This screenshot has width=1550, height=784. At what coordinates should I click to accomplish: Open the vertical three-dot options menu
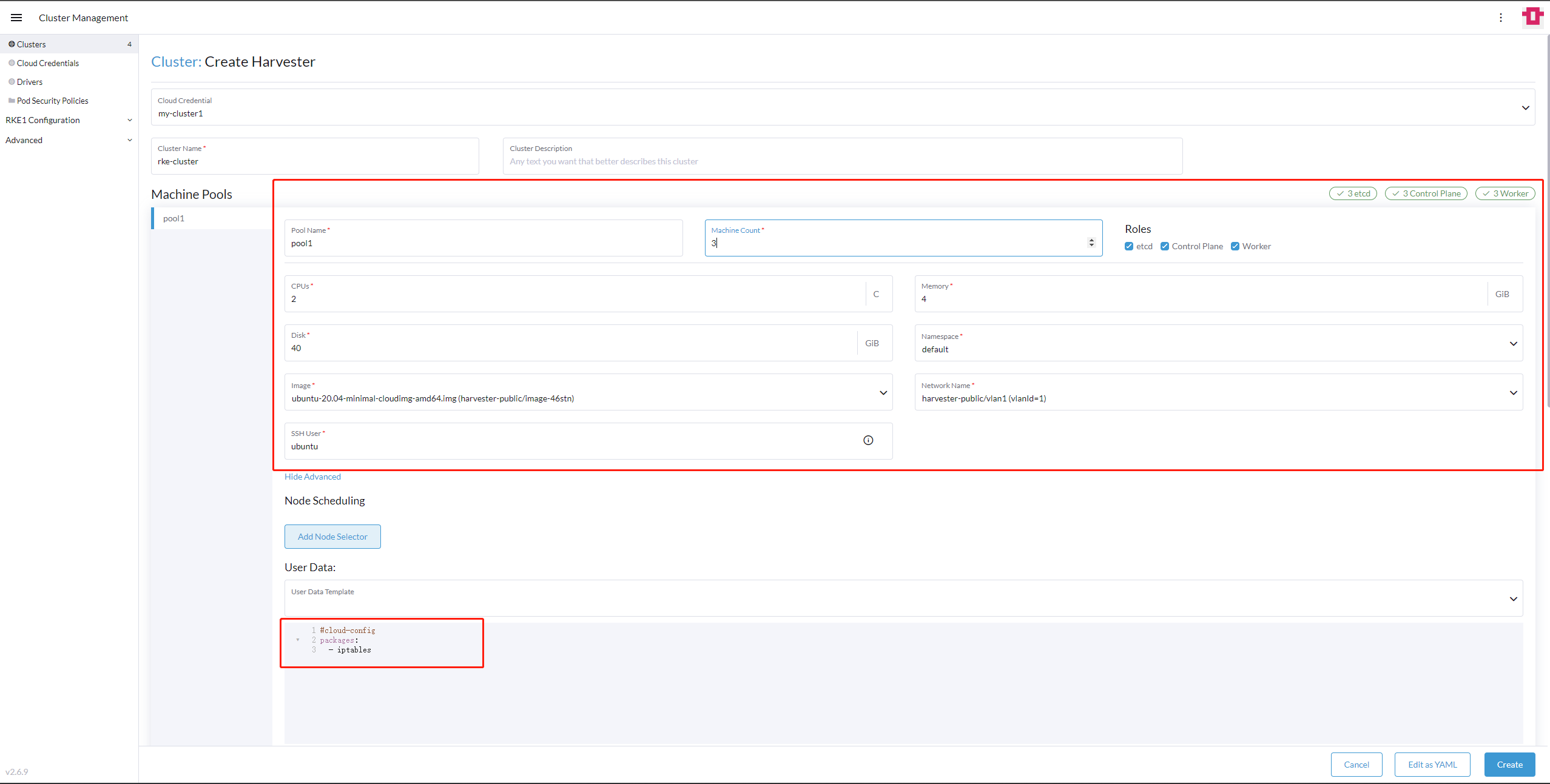(1501, 18)
